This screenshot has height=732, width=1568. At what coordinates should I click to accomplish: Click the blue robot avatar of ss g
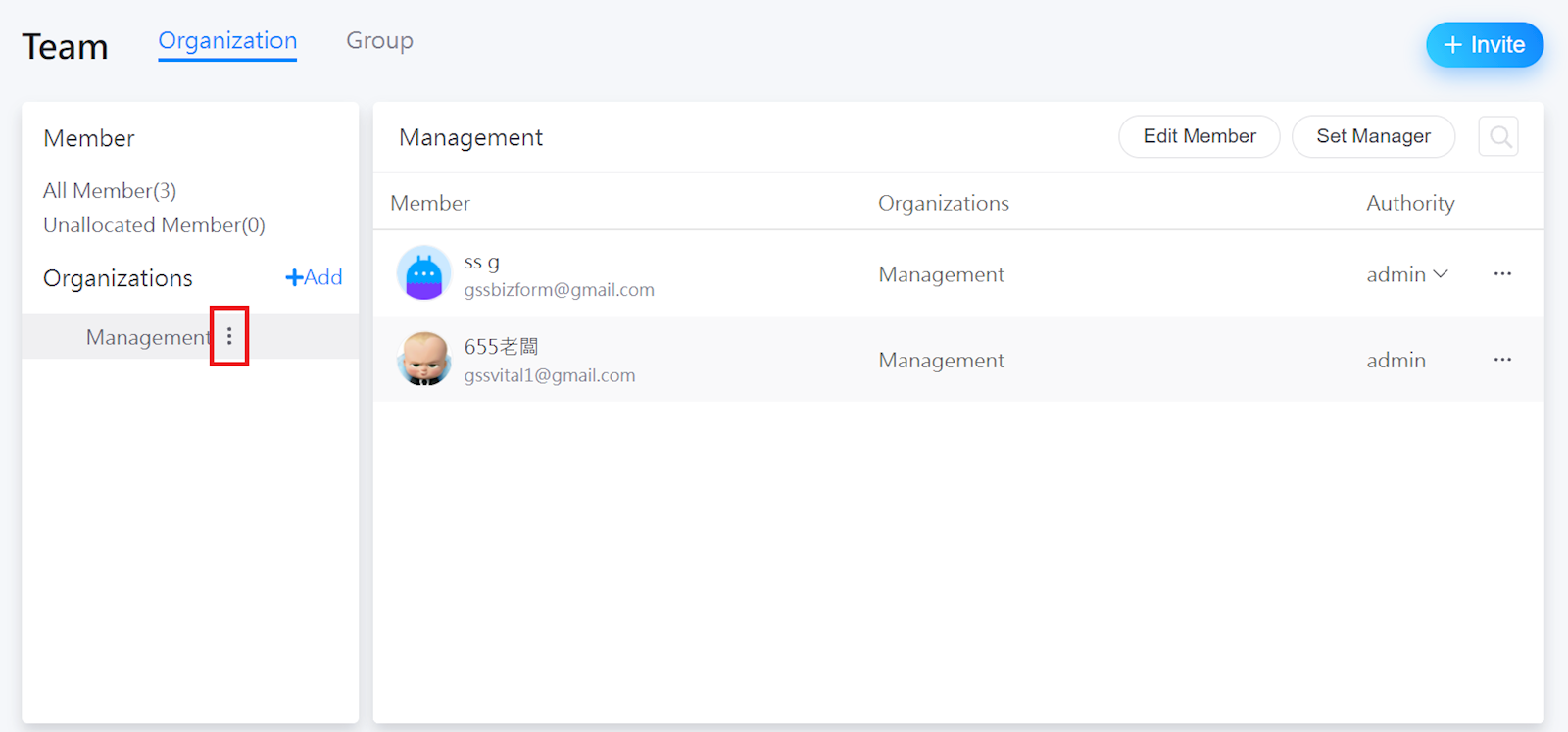423,273
